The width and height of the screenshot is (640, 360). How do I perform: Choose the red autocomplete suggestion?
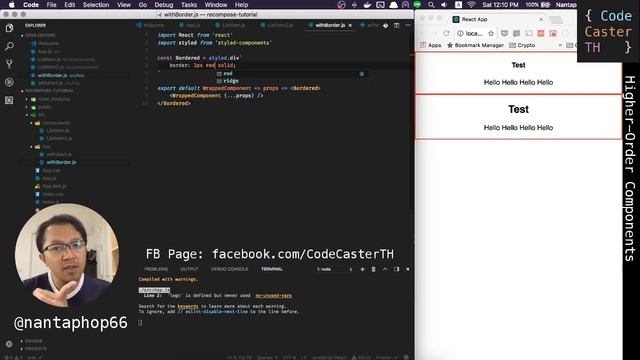pyautogui.click(x=228, y=74)
